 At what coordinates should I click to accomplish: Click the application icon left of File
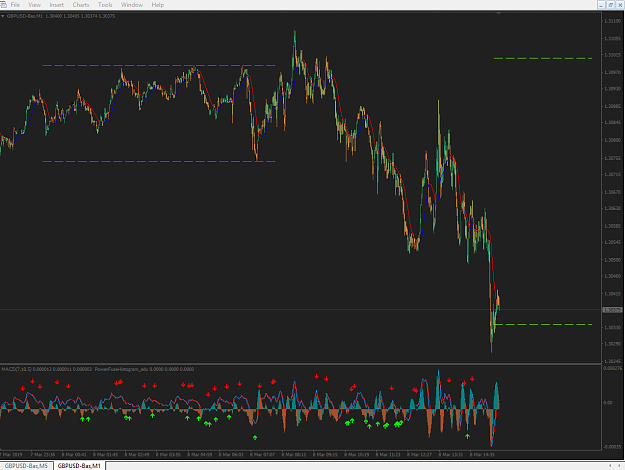tap(3, 5)
